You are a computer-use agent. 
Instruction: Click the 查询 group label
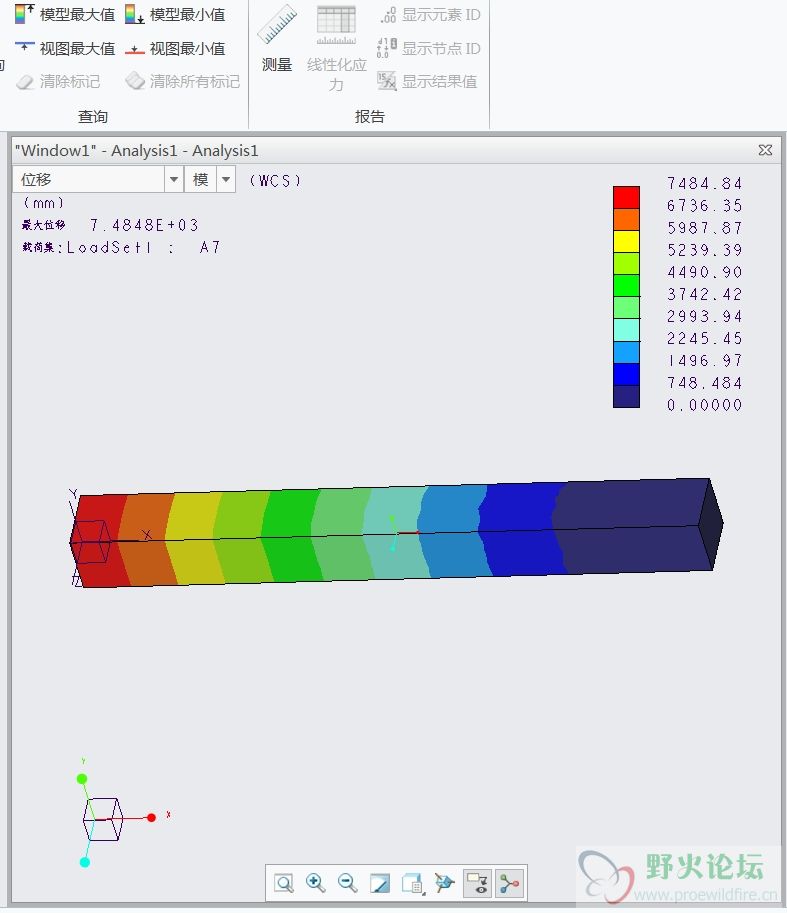coord(93,116)
